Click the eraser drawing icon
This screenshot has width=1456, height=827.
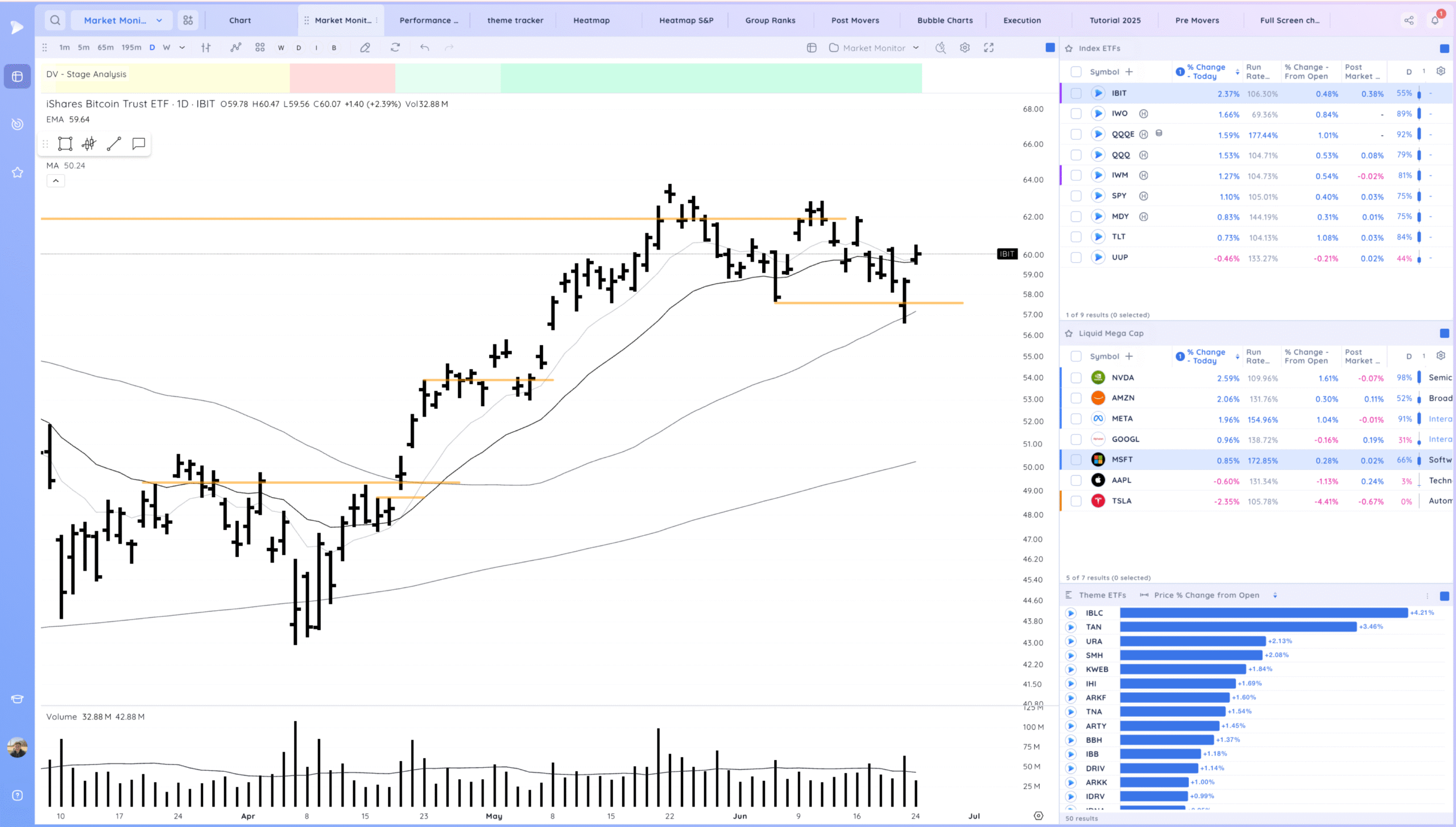click(365, 48)
